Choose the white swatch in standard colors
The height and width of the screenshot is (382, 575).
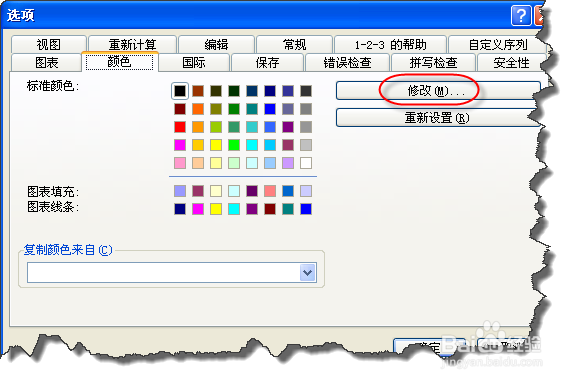306,163
